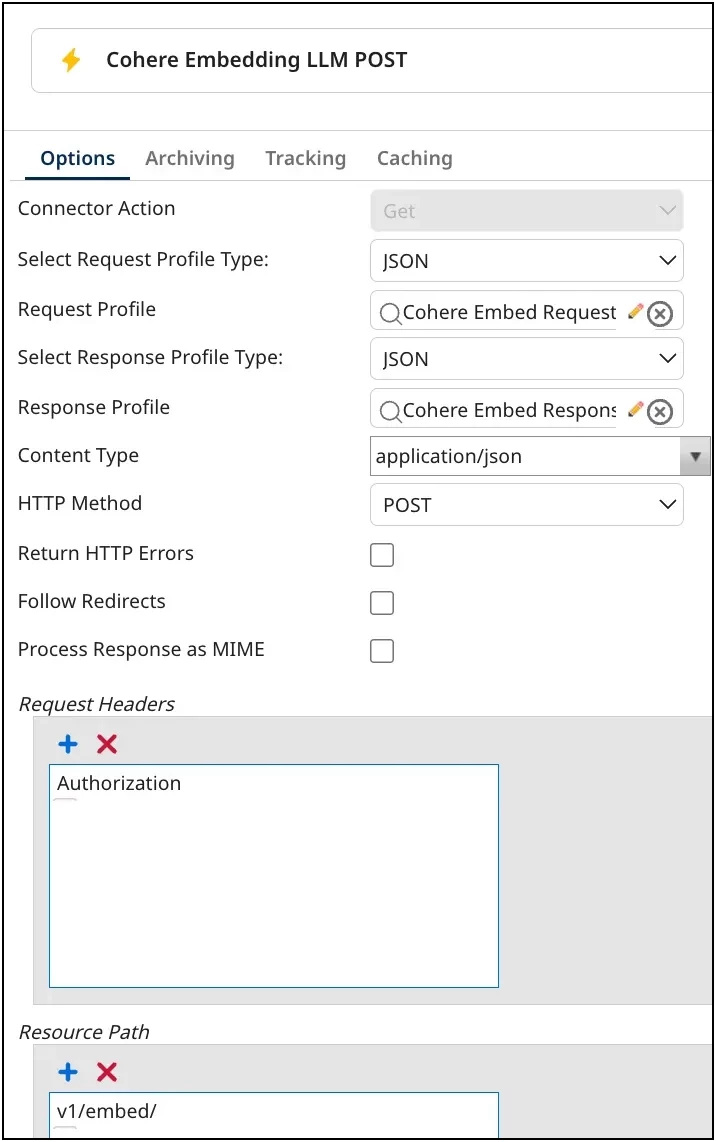Screen dimensions: 716x1142
Task: Add a new request header
Action: (x=68, y=744)
